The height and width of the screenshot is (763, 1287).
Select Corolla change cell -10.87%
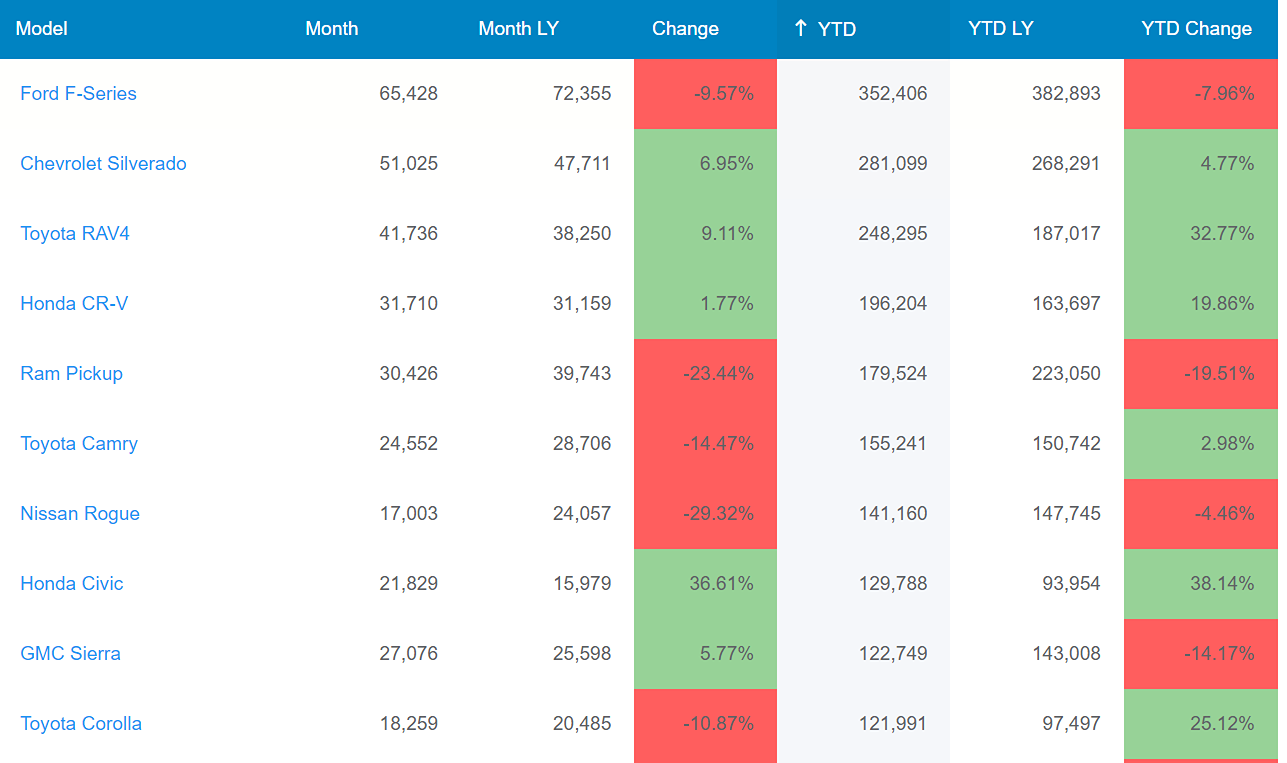point(705,724)
